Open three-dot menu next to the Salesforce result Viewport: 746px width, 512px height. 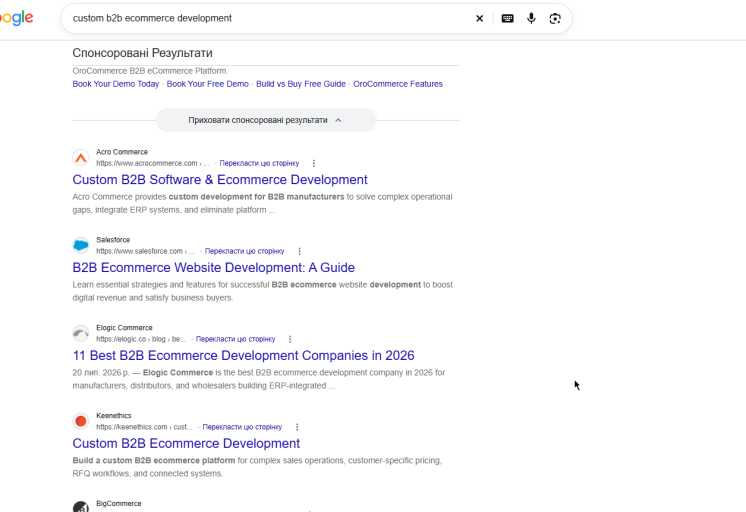[299, 251]
